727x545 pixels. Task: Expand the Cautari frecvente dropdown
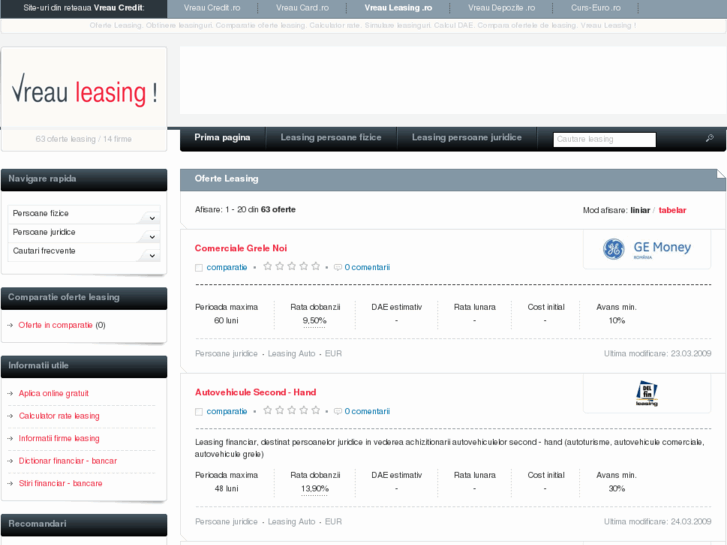click(x=151, y=255)
